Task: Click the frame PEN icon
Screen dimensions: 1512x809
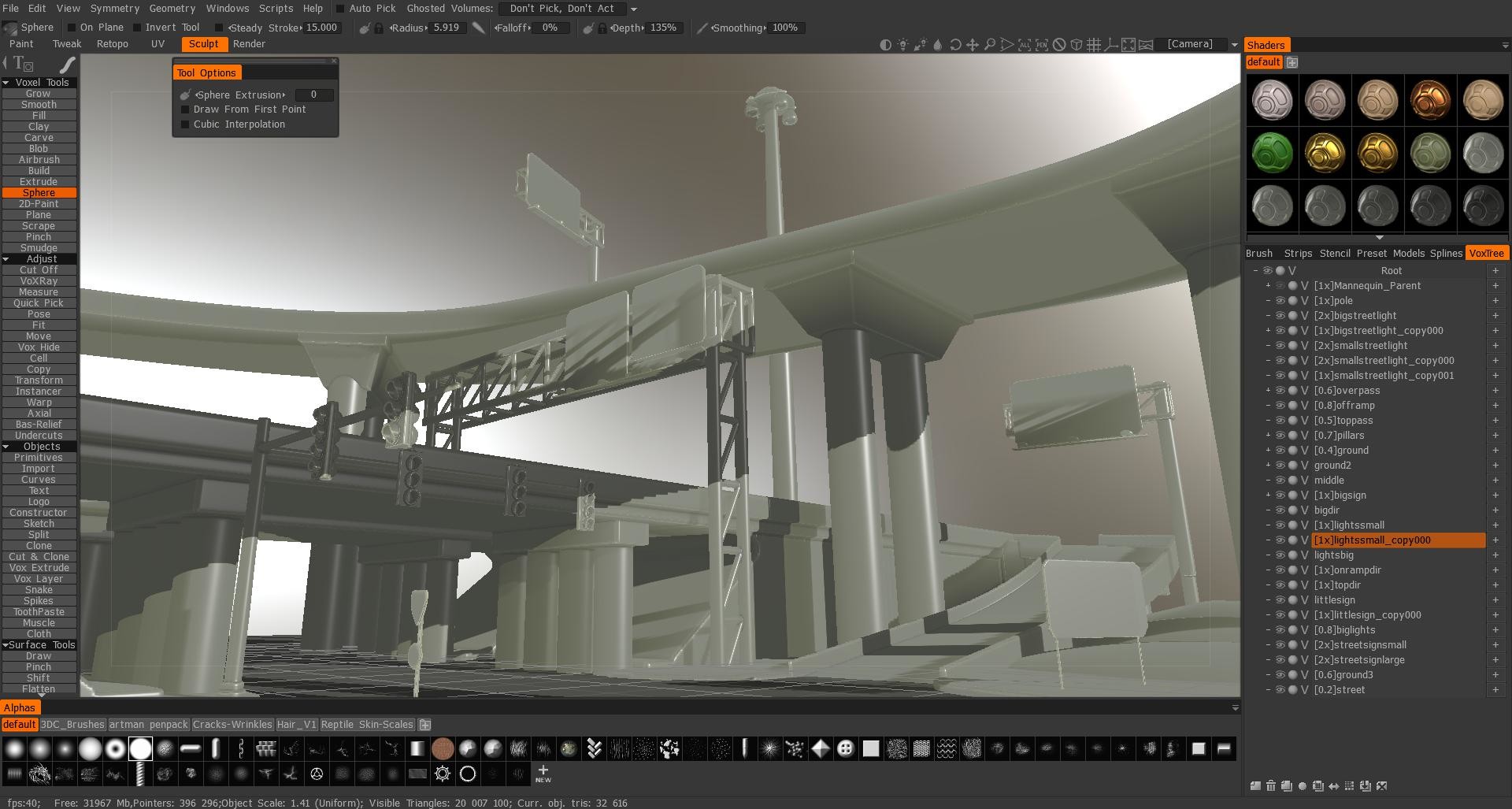Action: 1042,45
